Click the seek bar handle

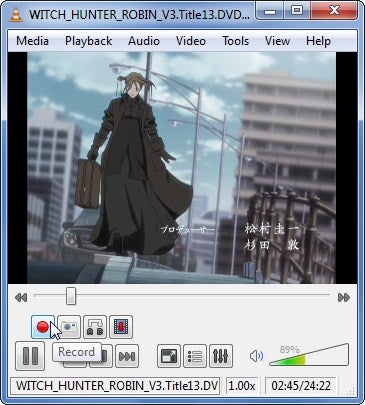coord(71,296)
